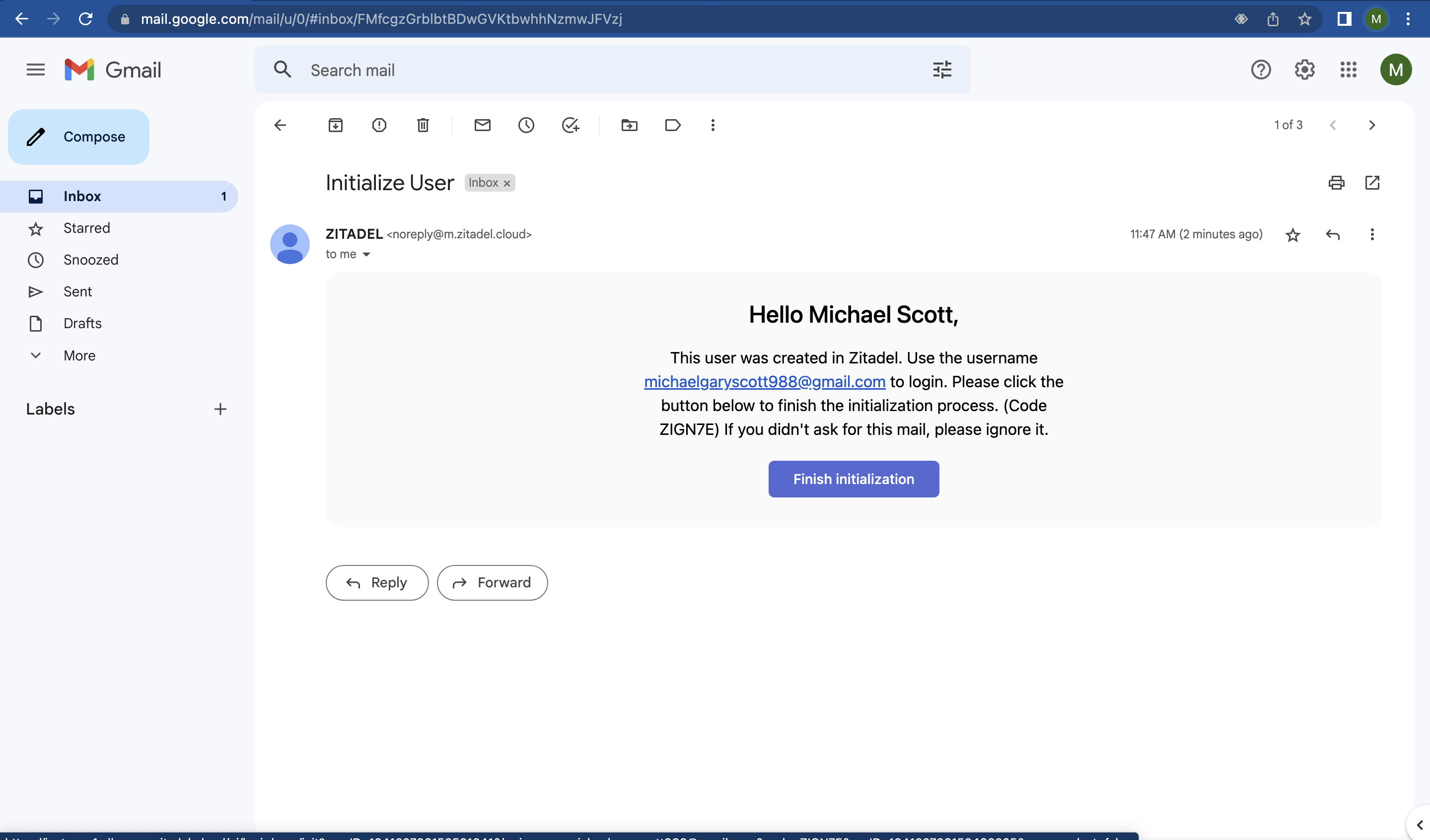The height and width of the screenshot is (840, 1430).
Task: Report this message as spam
Action: (x=379, y=125)
